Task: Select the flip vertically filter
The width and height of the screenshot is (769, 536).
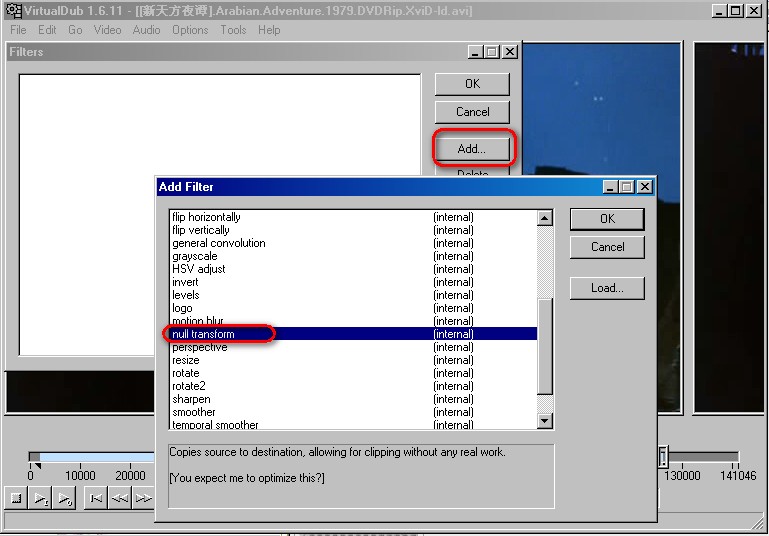Action: click(353, 230)
